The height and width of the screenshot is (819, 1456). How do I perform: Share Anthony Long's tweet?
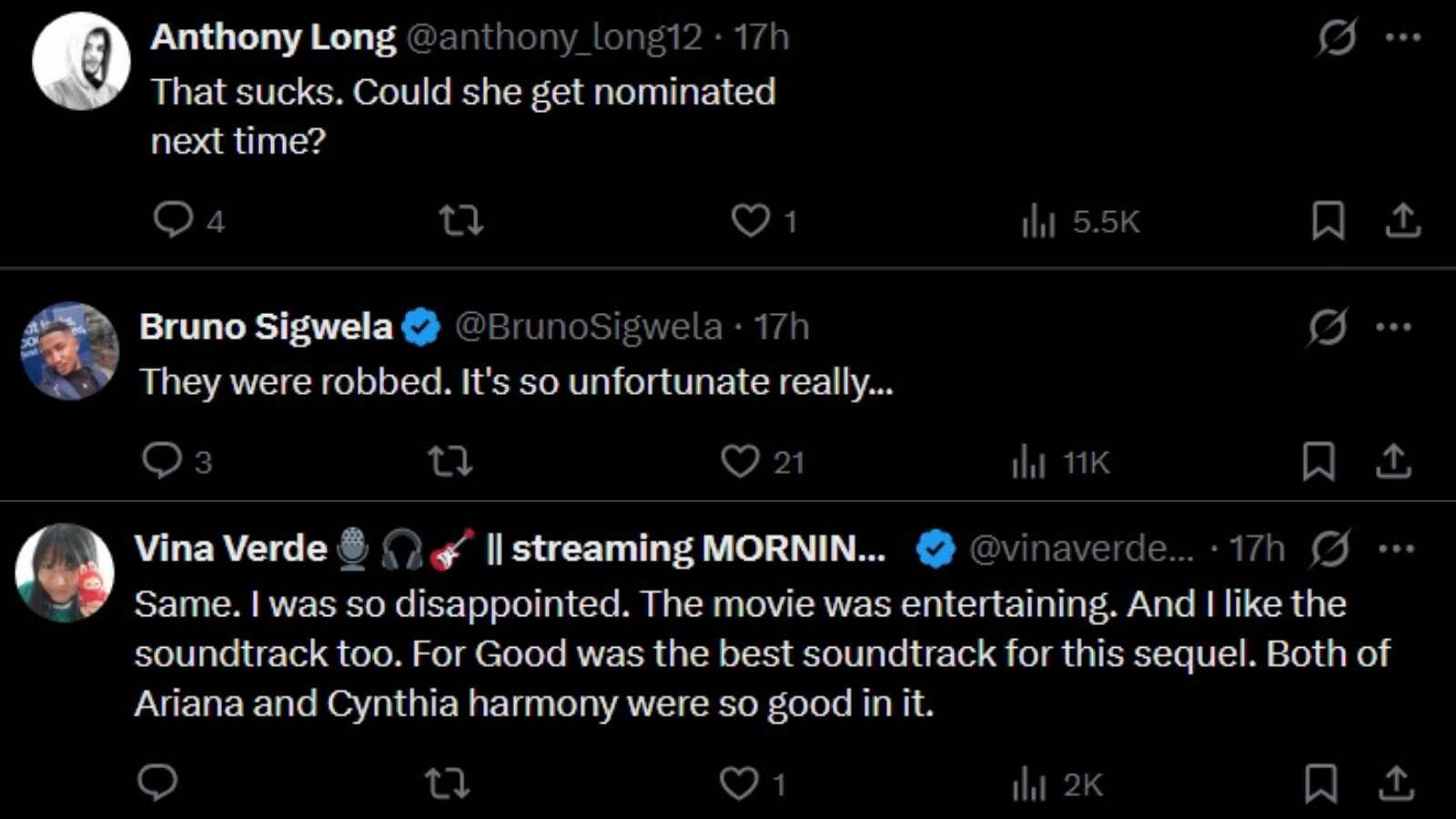1402,220
